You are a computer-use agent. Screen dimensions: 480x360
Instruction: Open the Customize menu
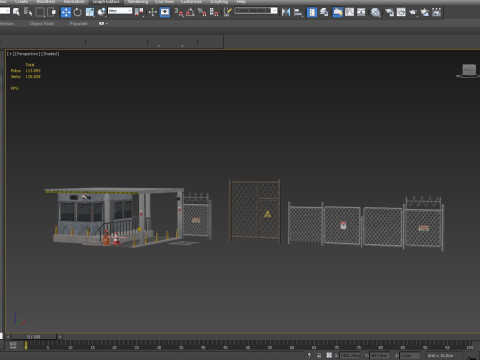click(191, 2)
